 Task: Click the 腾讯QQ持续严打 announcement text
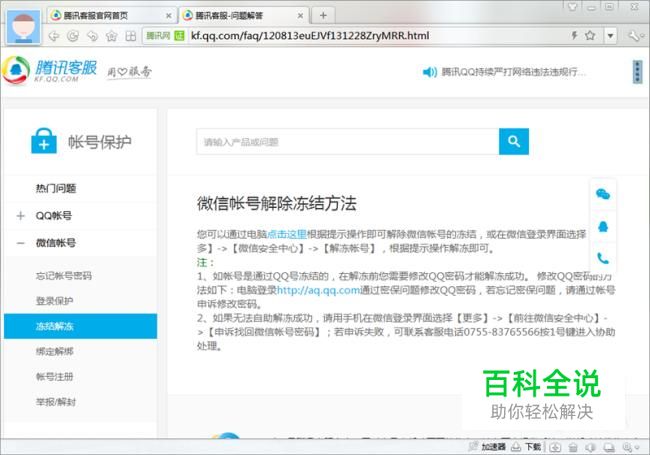coord(513,72)
